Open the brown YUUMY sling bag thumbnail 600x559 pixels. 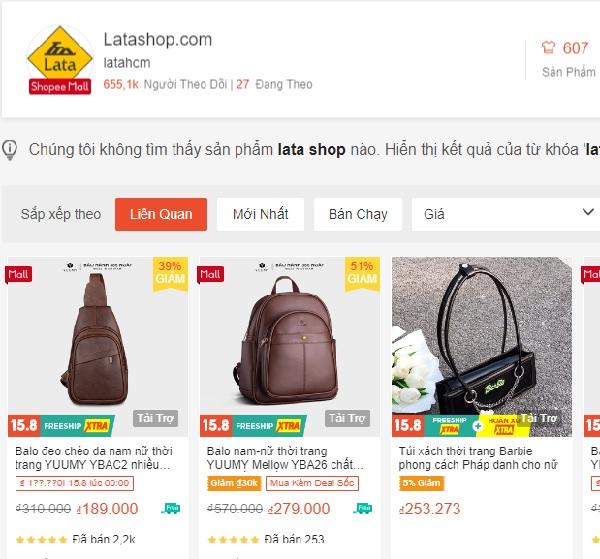[x=98, y=347]
